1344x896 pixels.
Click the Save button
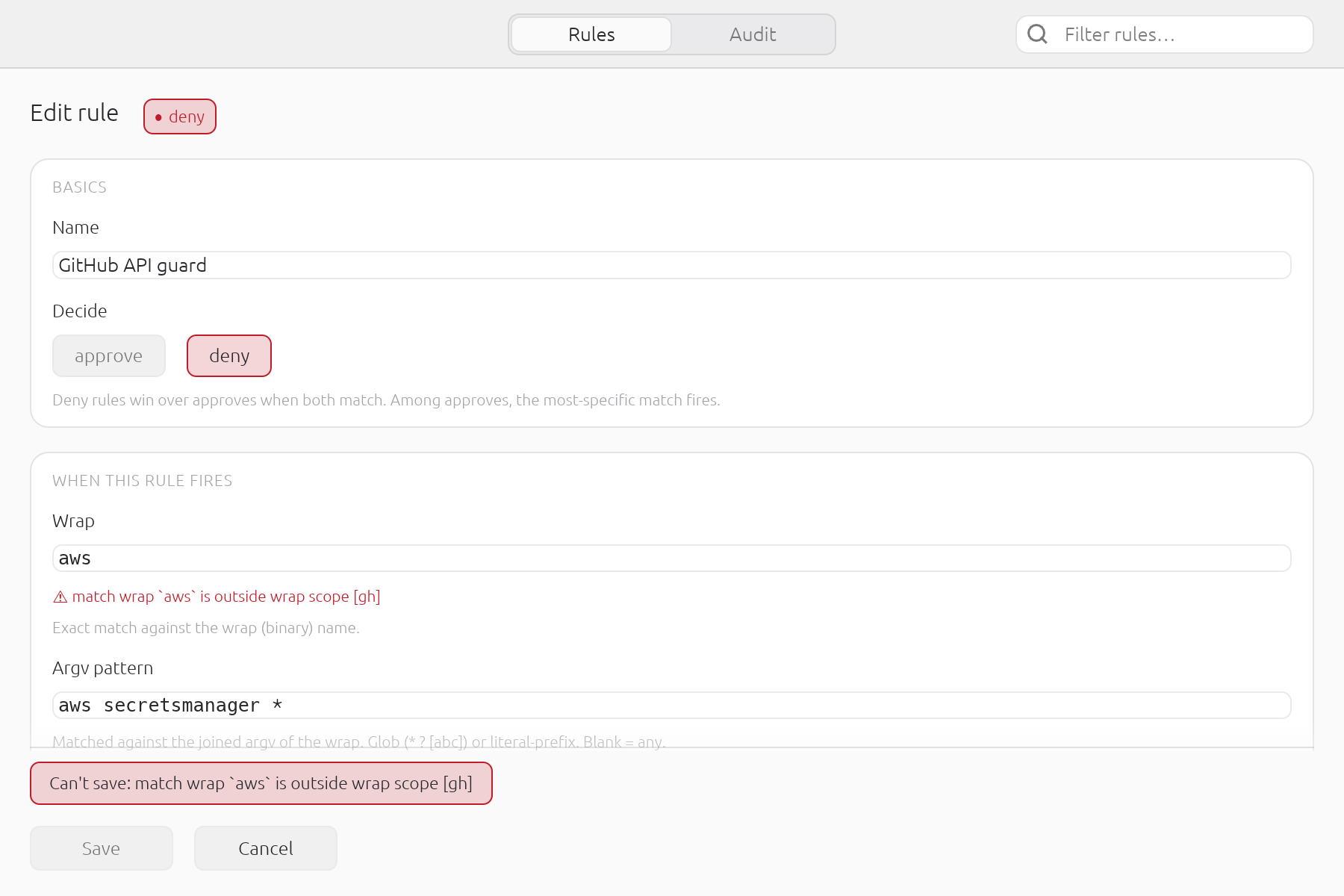tap(102, 848)
